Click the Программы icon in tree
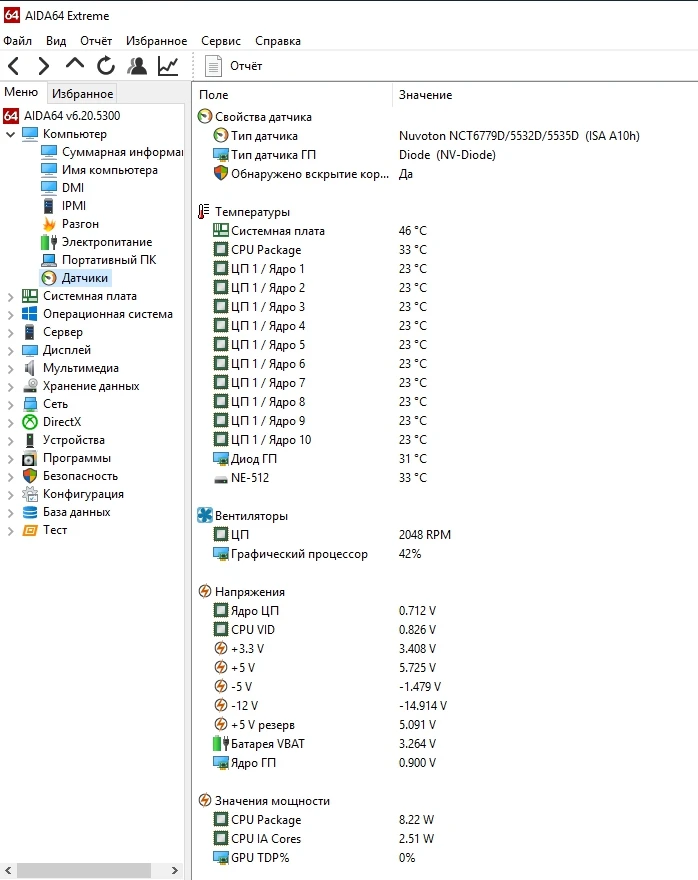 point(29,459)
